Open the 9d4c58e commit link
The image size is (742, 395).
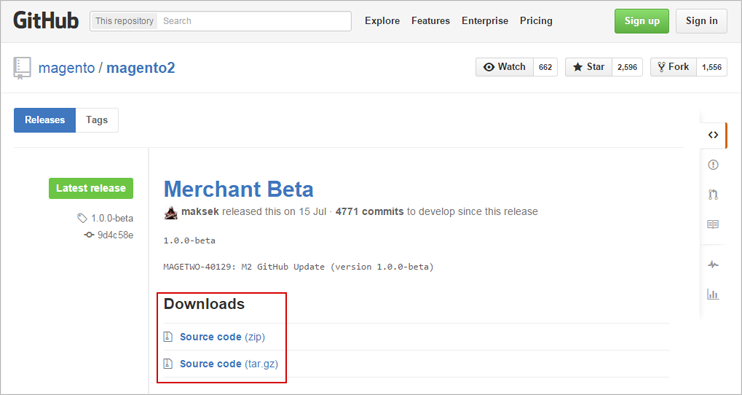(115, 235)
